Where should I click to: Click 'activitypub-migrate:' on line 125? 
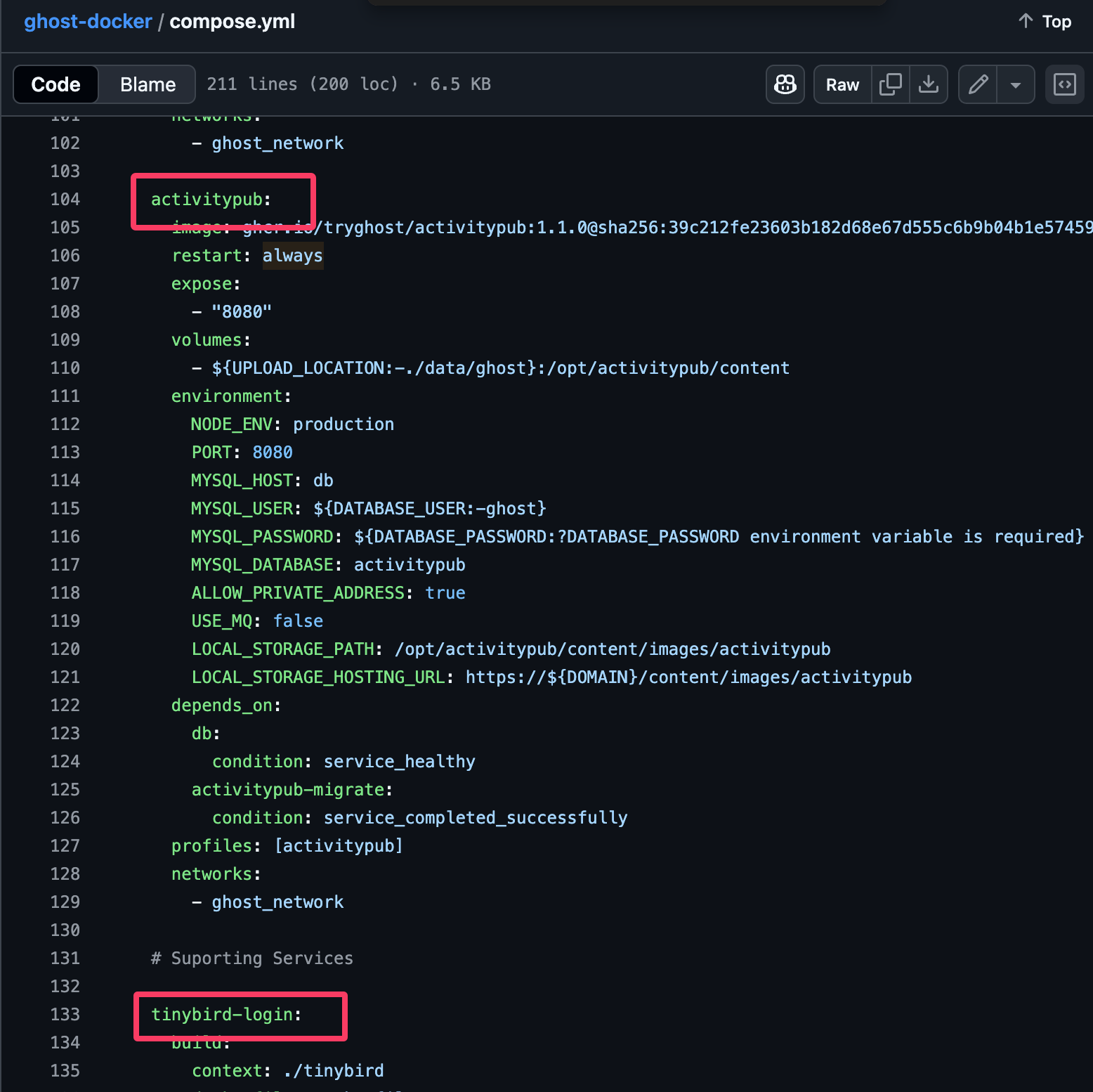292,790
